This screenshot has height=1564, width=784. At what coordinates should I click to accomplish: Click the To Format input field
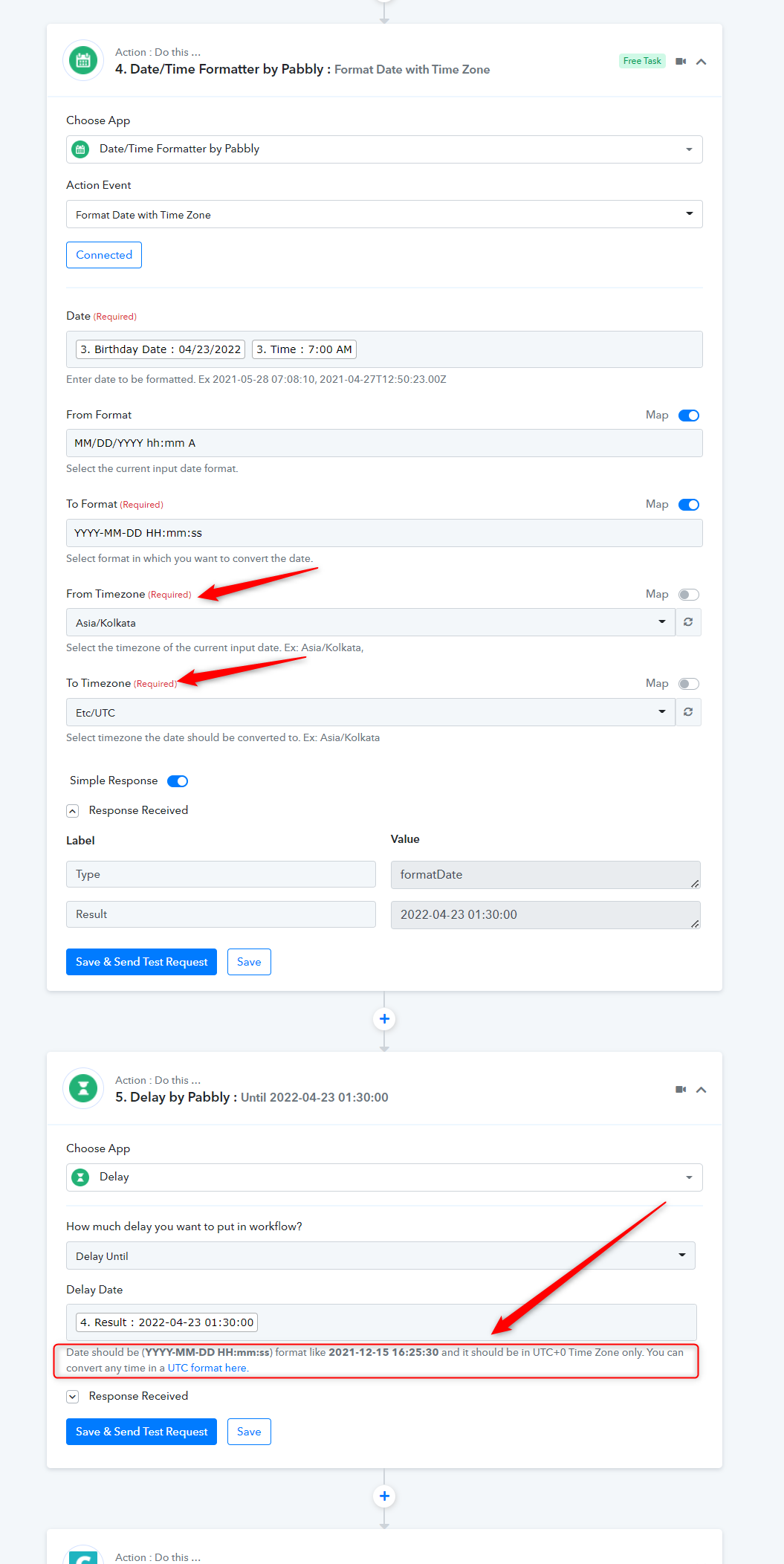384,533
